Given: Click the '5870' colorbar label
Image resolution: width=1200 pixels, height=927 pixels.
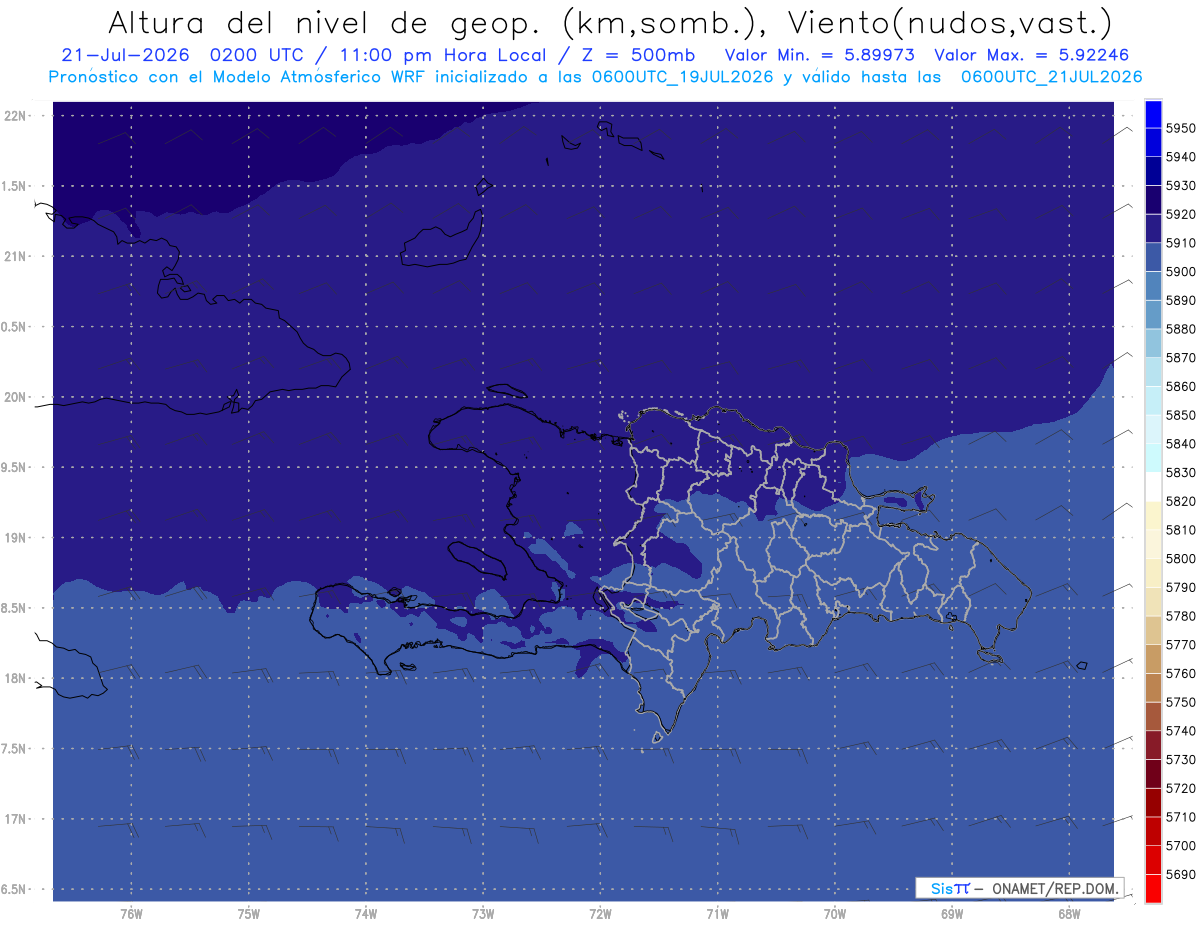Looking at the screenshot, I should (x=1180, y=357).
